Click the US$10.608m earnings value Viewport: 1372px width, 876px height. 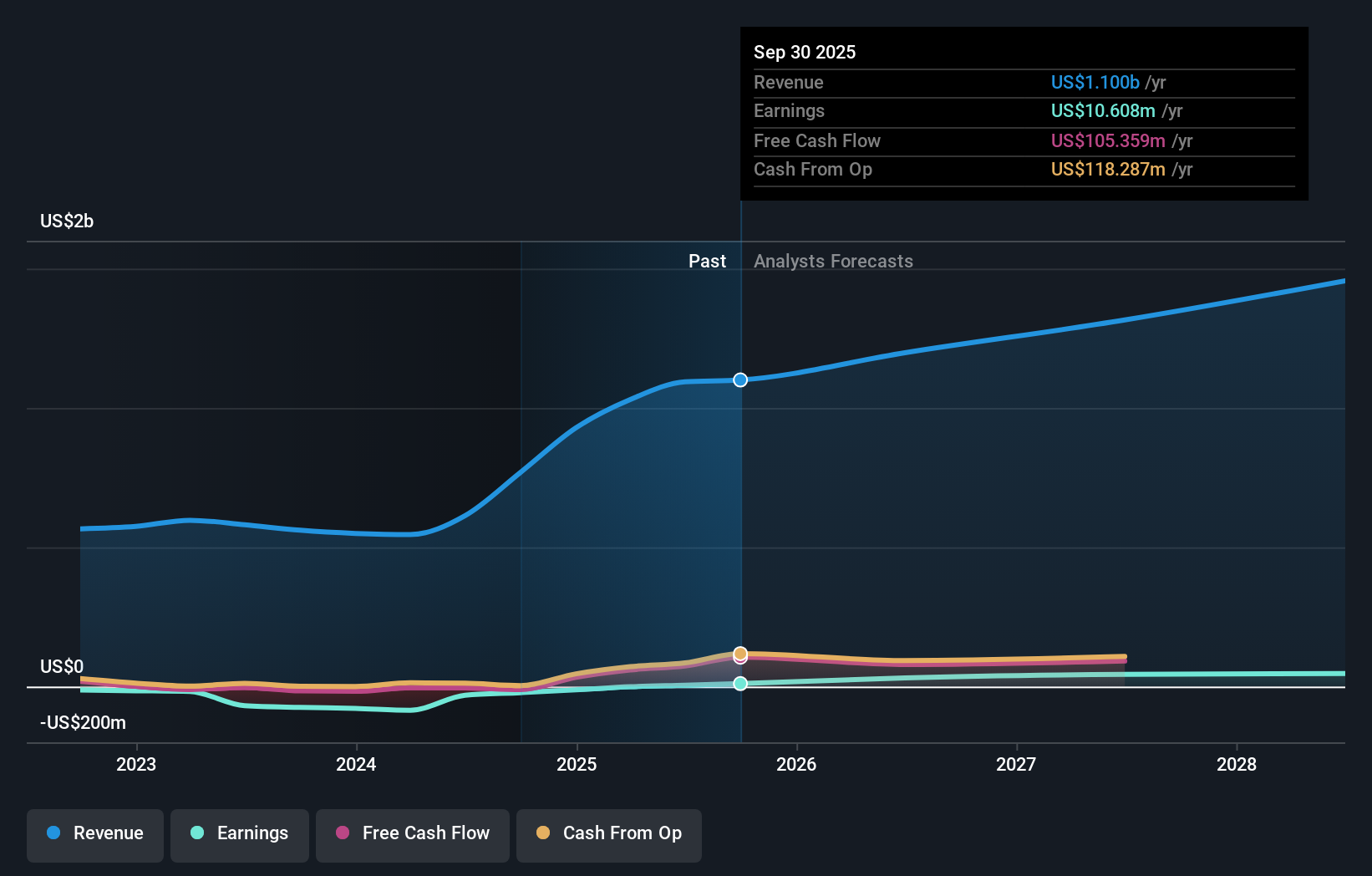coord(1103,110)
